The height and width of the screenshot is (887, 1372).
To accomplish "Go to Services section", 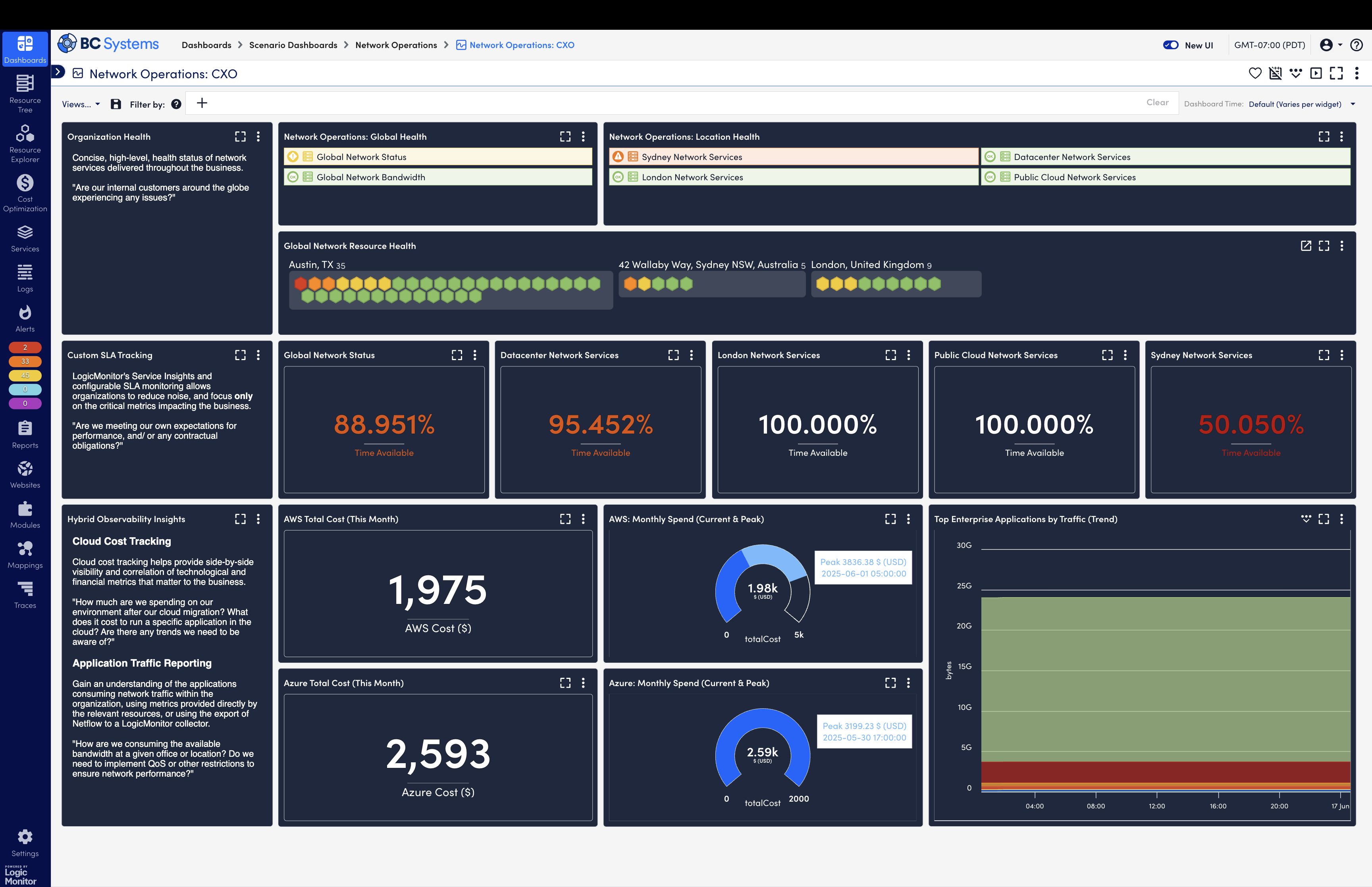I will tap(25, 239).
